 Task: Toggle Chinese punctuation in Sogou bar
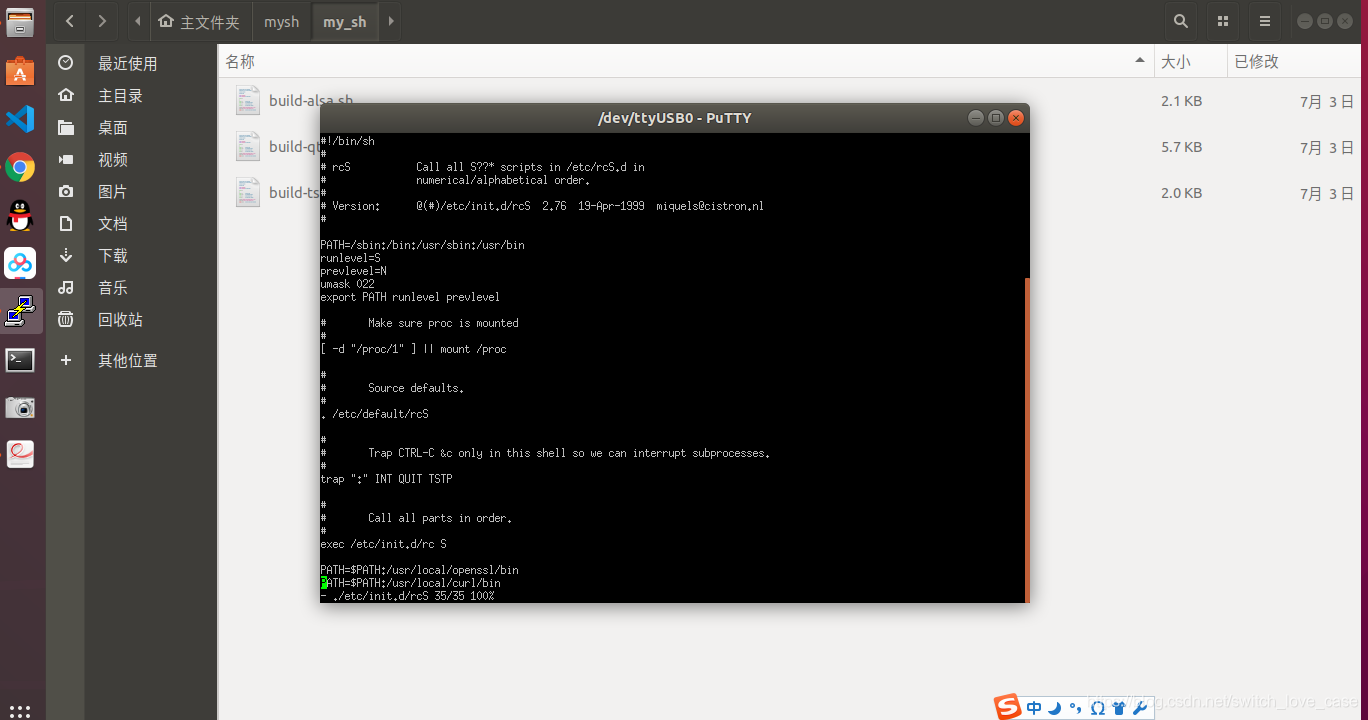pos(1075,708)
